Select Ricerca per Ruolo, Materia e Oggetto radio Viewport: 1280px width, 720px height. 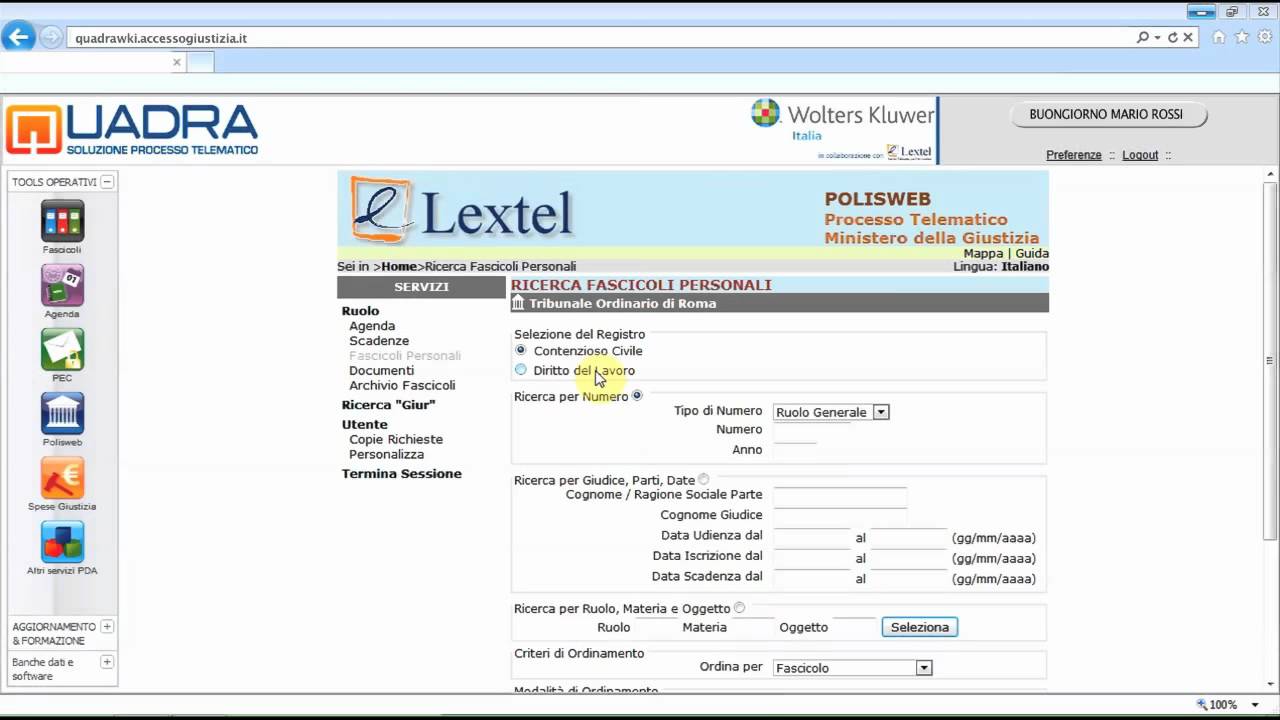(x=740, y=608)
